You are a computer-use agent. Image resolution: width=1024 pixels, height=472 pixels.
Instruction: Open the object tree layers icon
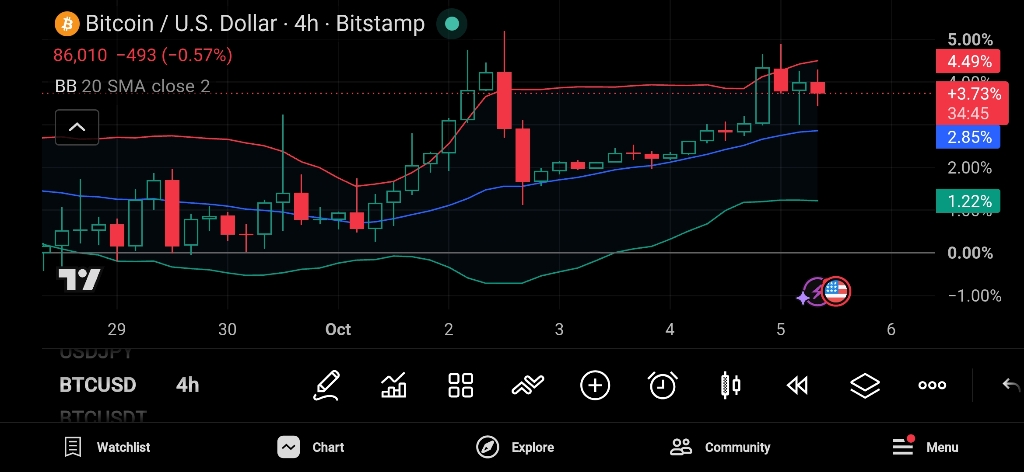[865, 386]
